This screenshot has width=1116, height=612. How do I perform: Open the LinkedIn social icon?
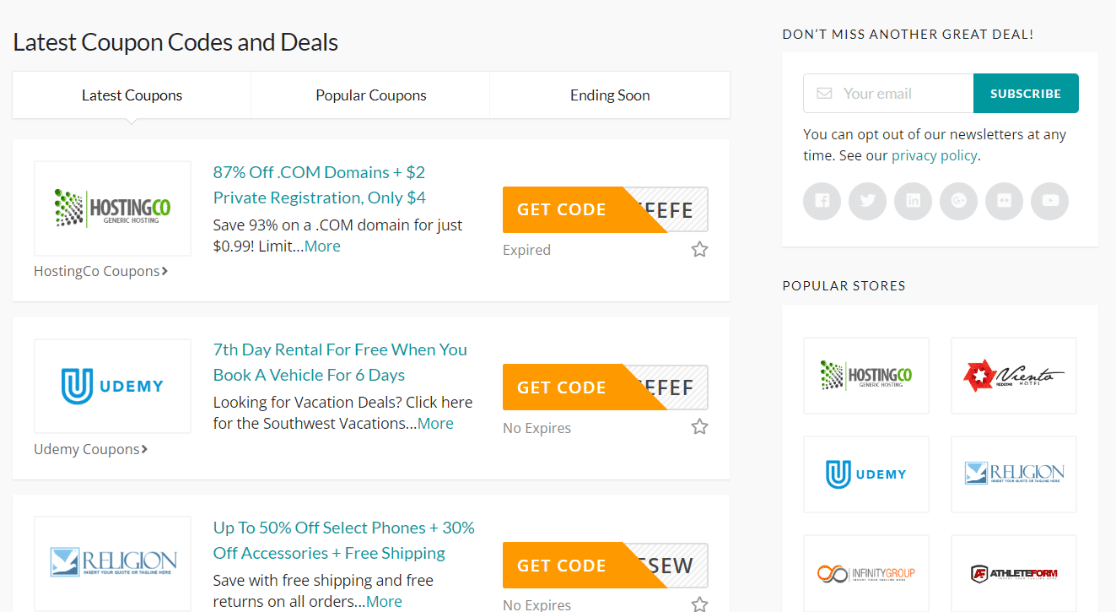(913, 201)
